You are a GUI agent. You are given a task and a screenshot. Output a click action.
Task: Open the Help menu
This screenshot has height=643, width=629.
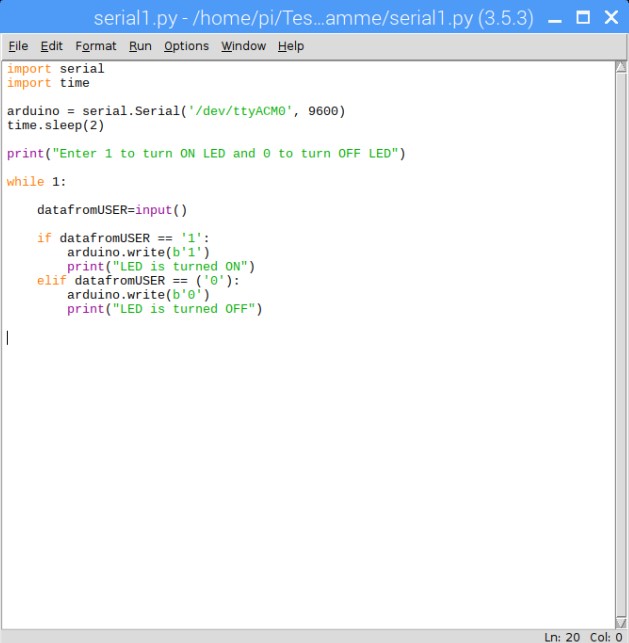click(x=291, y=46)
